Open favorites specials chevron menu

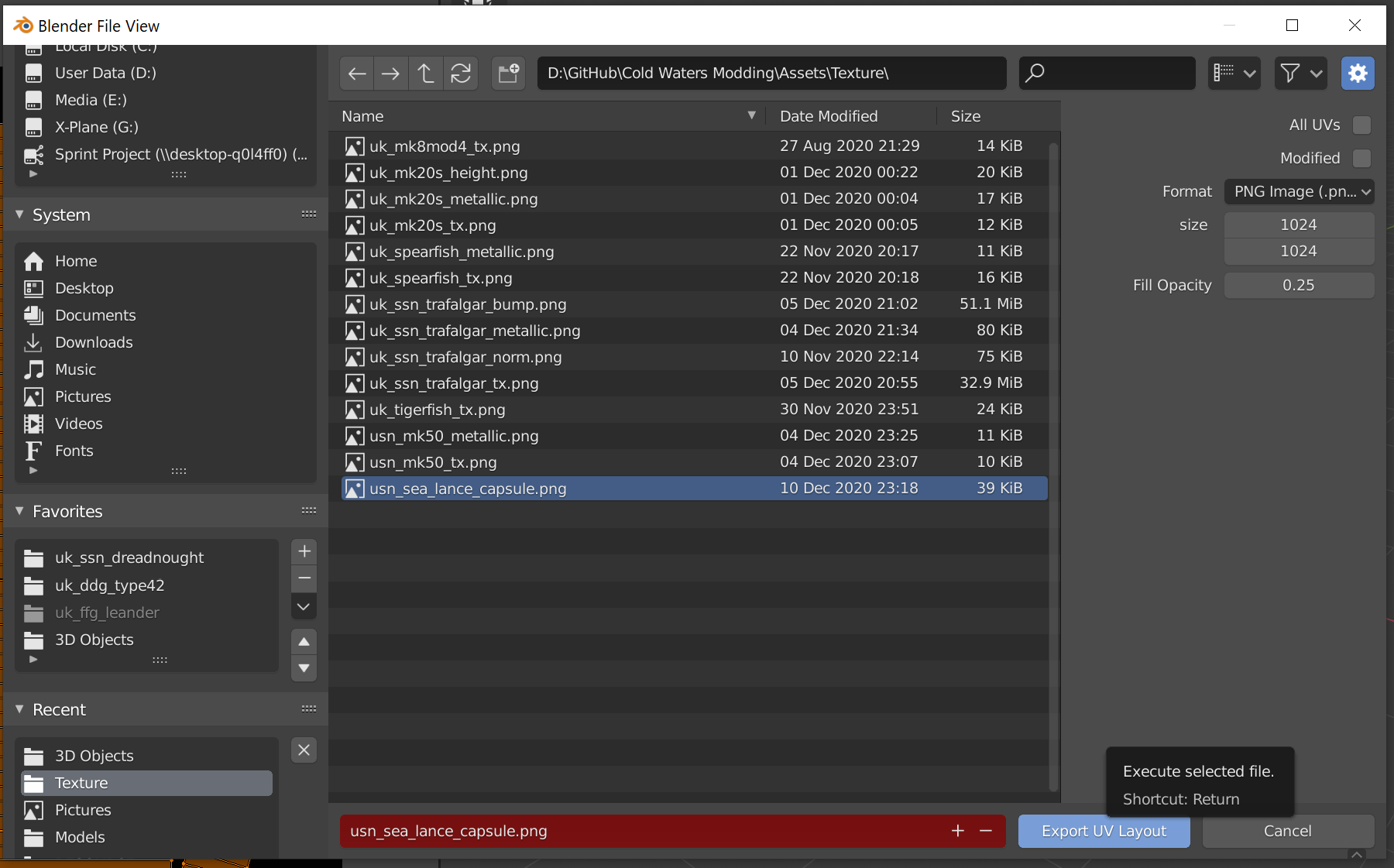[x=304, y=606]
